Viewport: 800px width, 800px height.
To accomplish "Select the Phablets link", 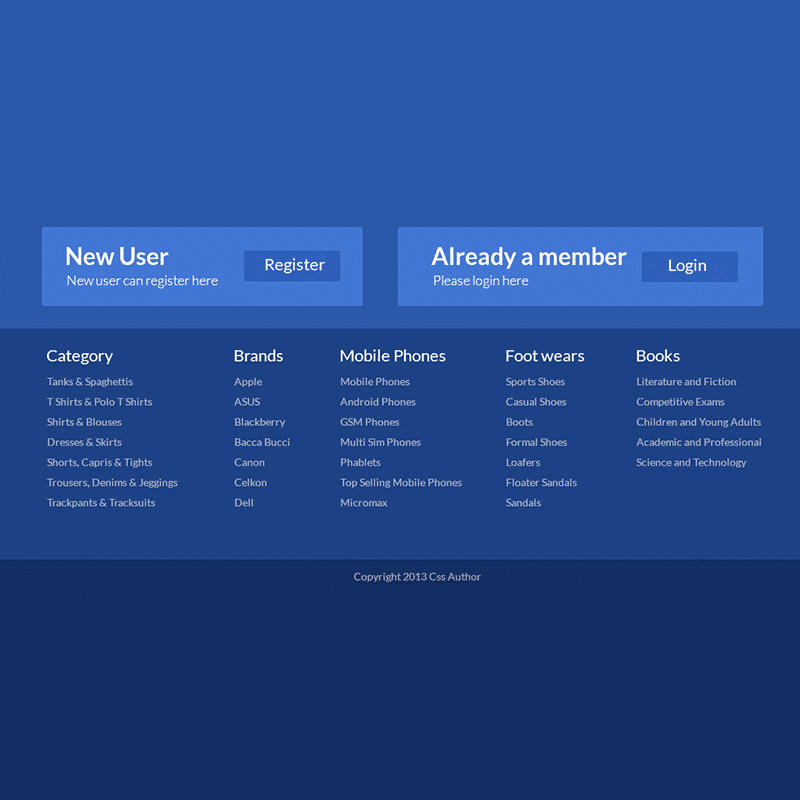I will 359,462.
